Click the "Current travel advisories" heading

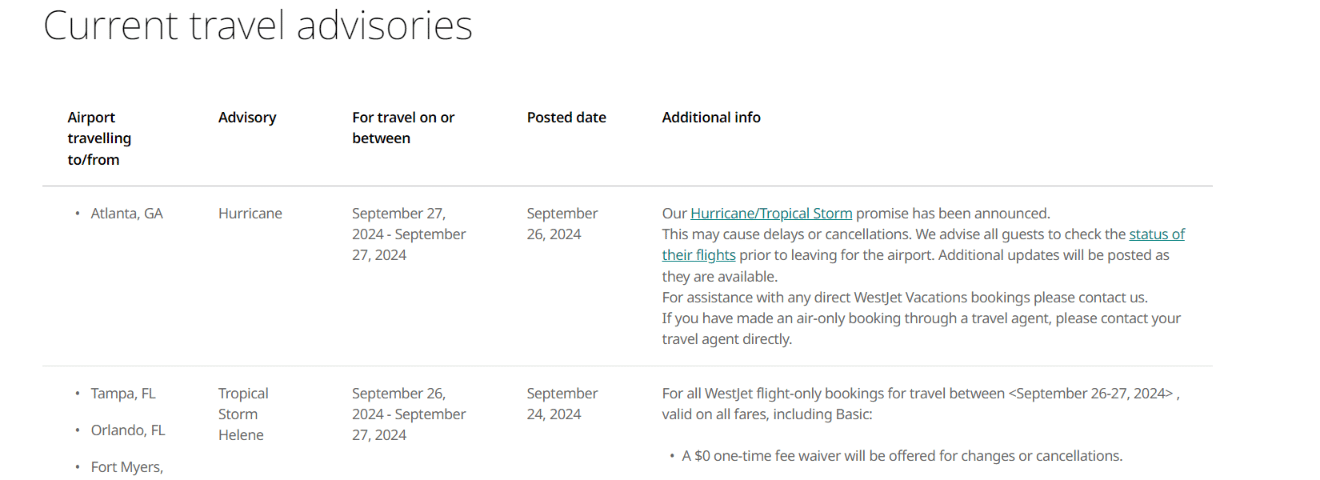point(258,25)
